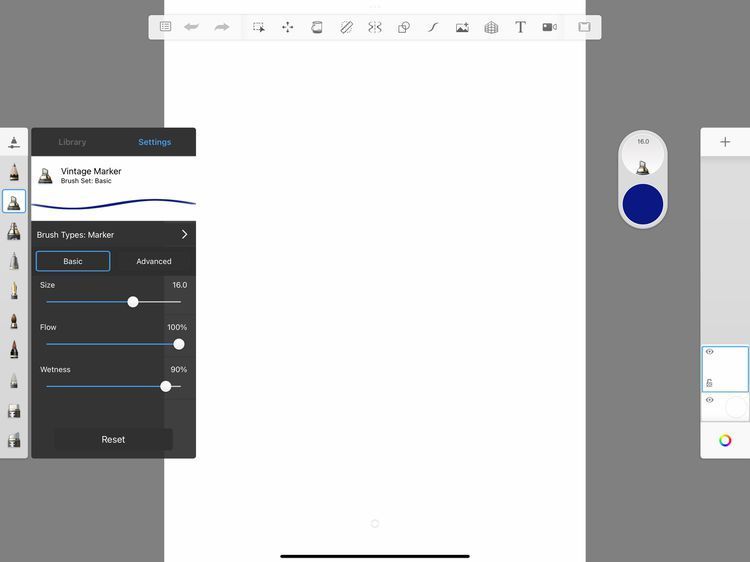
Task: Hide the background layer via eye icon
Action: point(710,400)
